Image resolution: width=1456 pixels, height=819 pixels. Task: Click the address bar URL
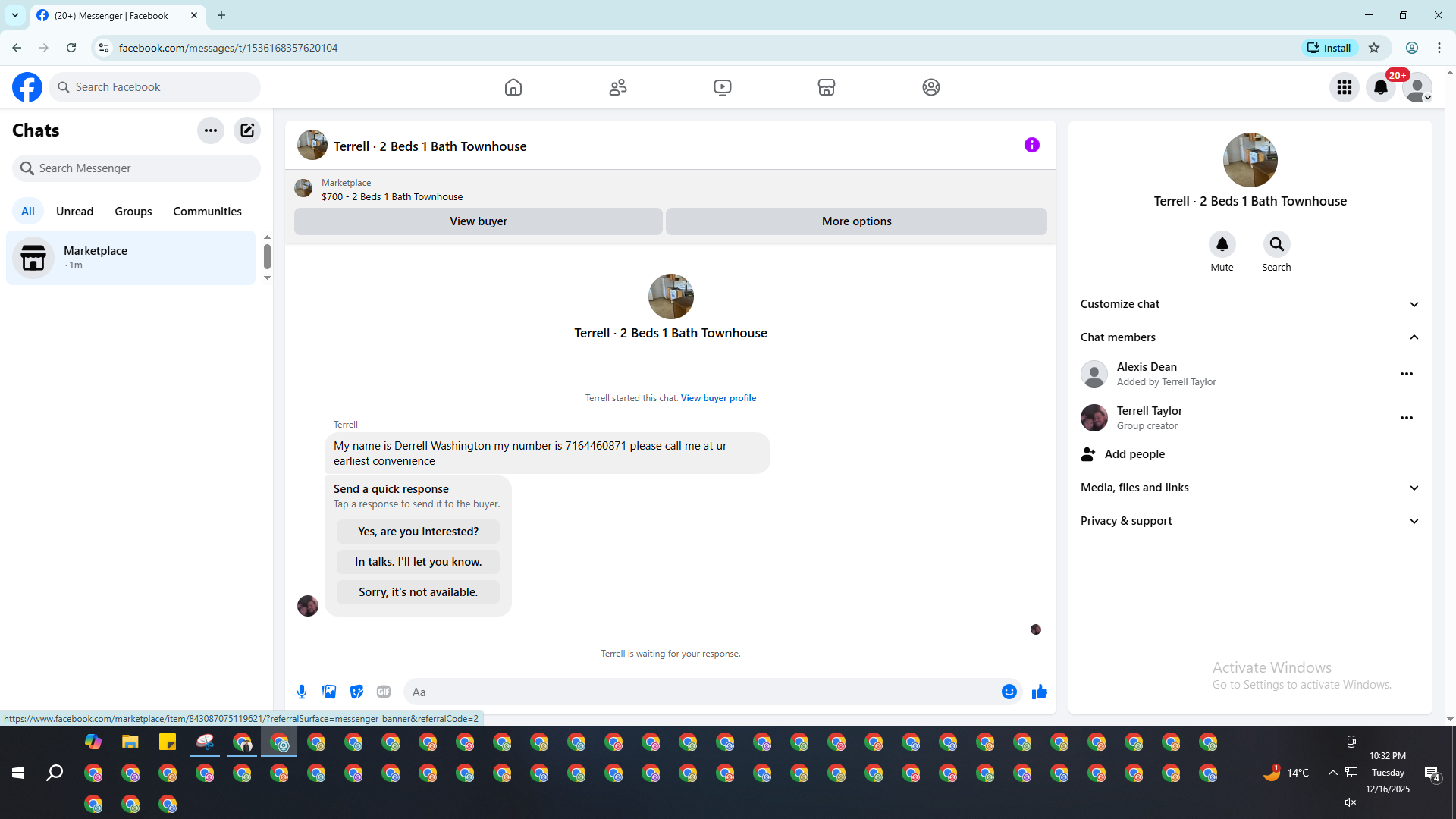click(x=228, y=48)
